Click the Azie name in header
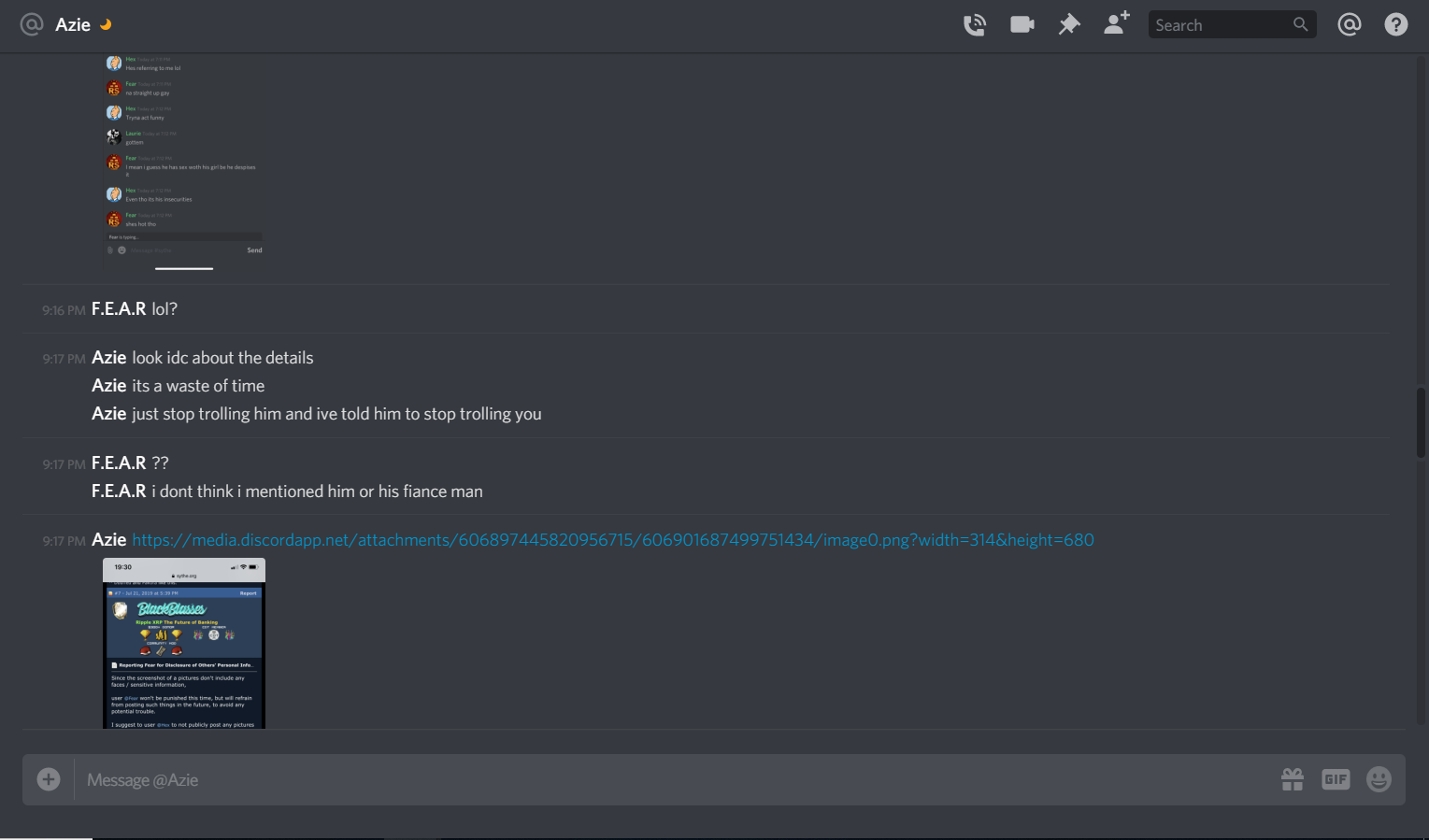This screenshot has width=1429, height=840. coord(73,25)
